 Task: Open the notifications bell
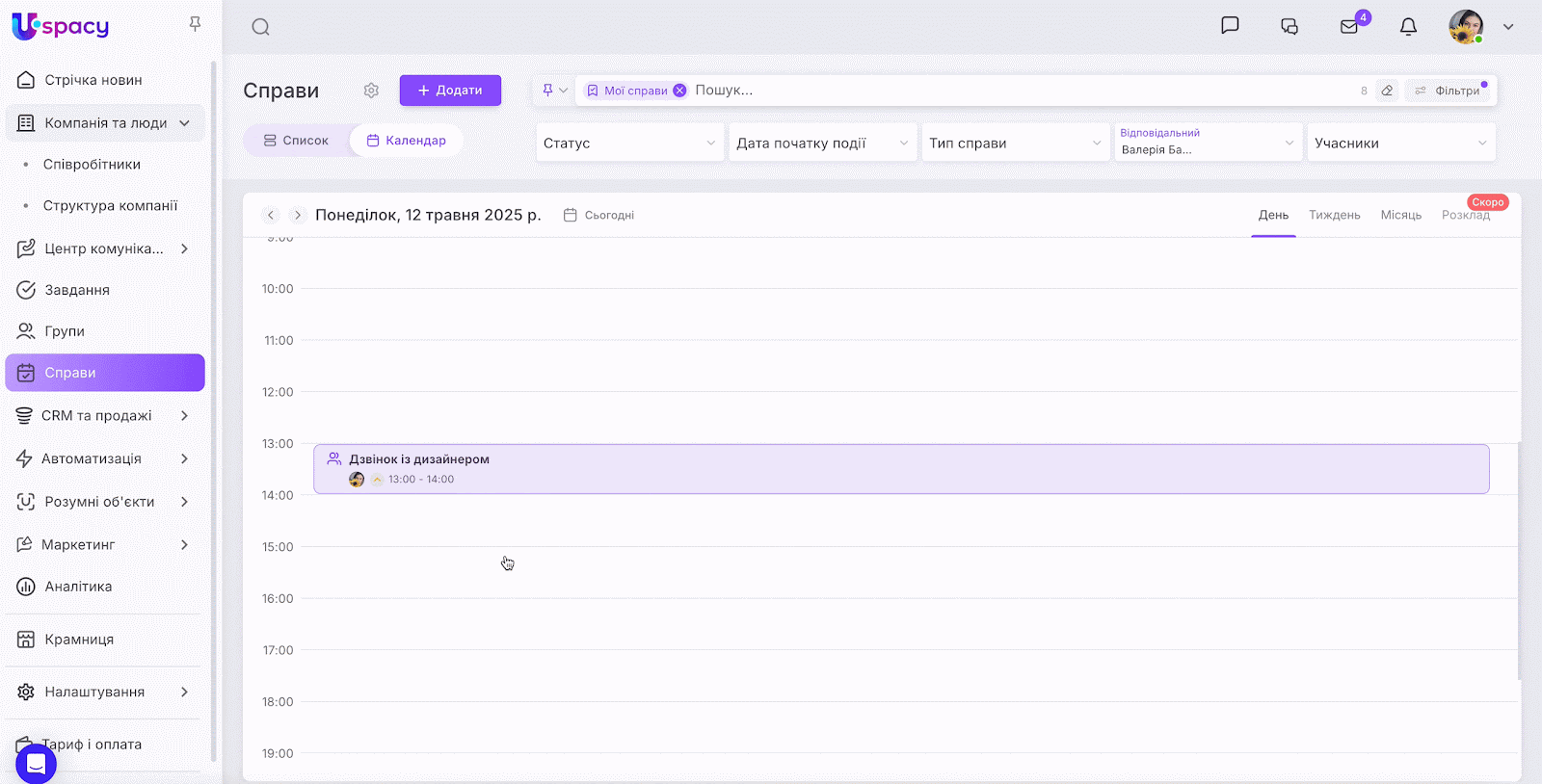1408,27
